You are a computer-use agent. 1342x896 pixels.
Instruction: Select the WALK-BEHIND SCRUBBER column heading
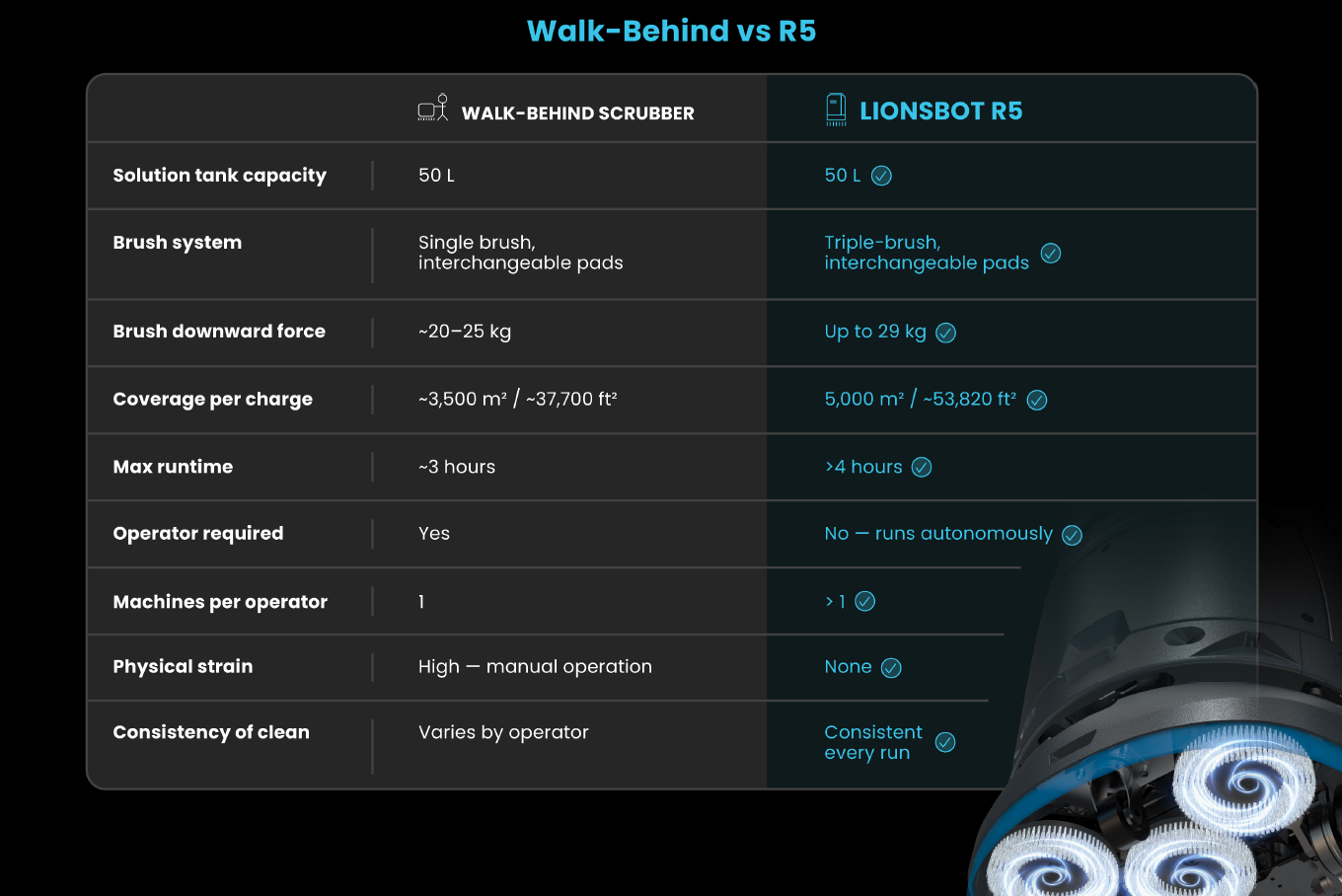click(x=577, y=113)
